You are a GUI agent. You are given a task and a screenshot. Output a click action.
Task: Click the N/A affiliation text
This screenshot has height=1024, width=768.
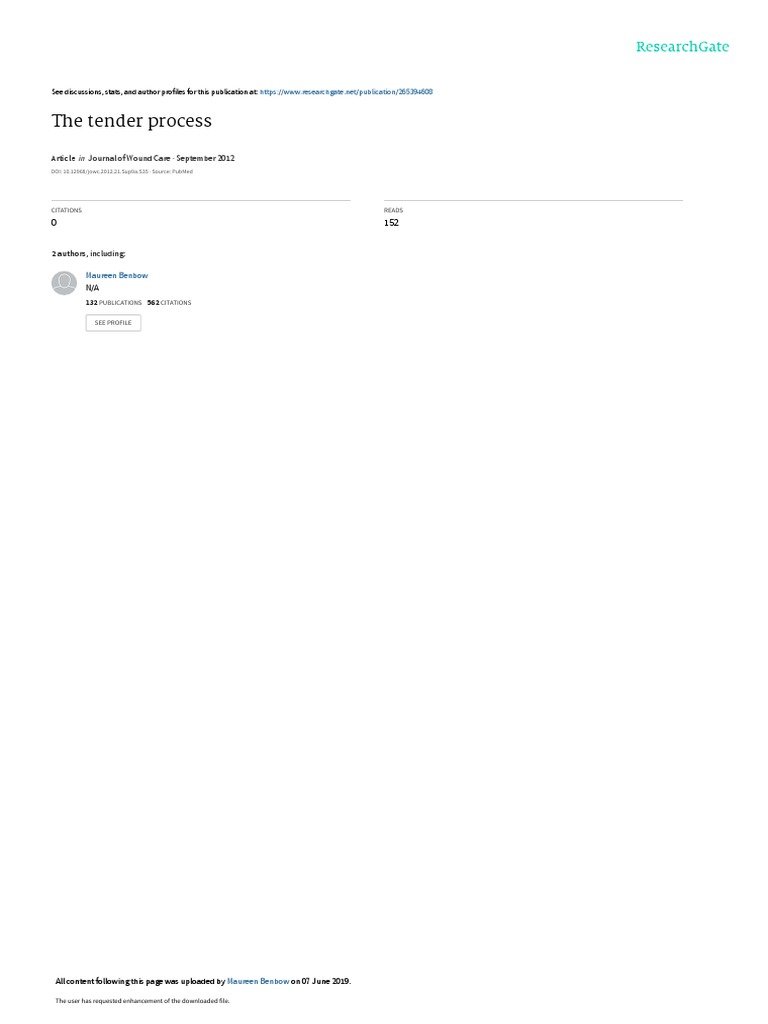92,288
